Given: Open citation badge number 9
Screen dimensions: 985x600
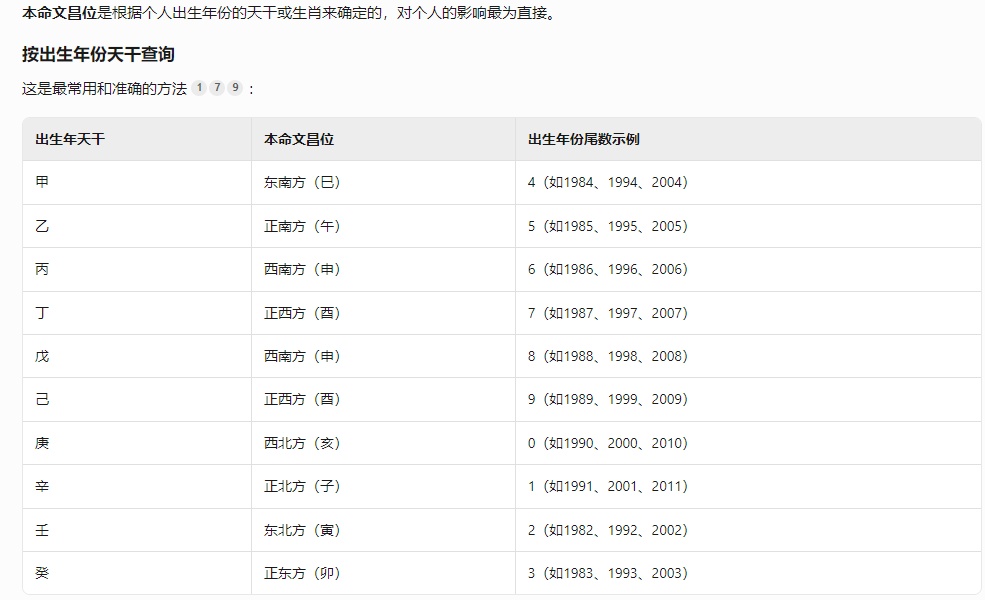Looking at the screenshot, I should [235, 88].
